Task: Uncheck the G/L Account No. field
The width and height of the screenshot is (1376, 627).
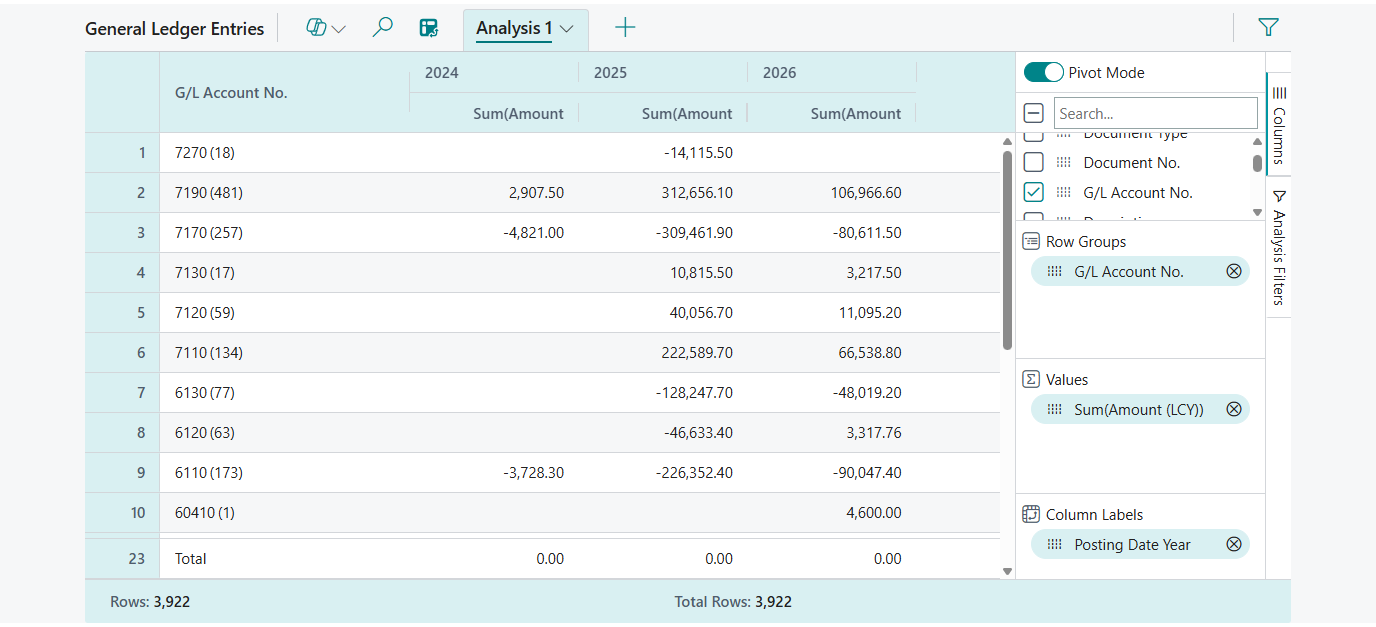Action: pyautogui.click(x=1033, y=192)
